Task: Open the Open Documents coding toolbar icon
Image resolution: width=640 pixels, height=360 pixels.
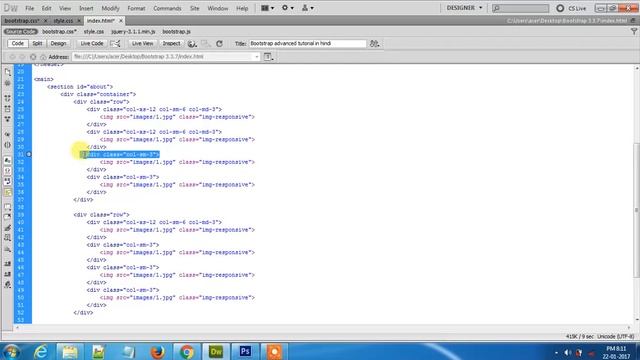Action: (8, 72)
